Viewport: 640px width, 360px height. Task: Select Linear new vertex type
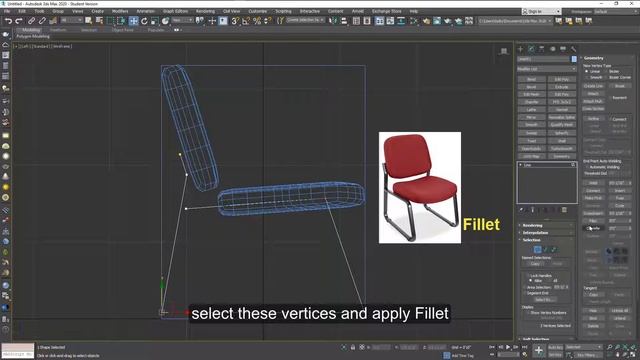click(x=587, y=71)
